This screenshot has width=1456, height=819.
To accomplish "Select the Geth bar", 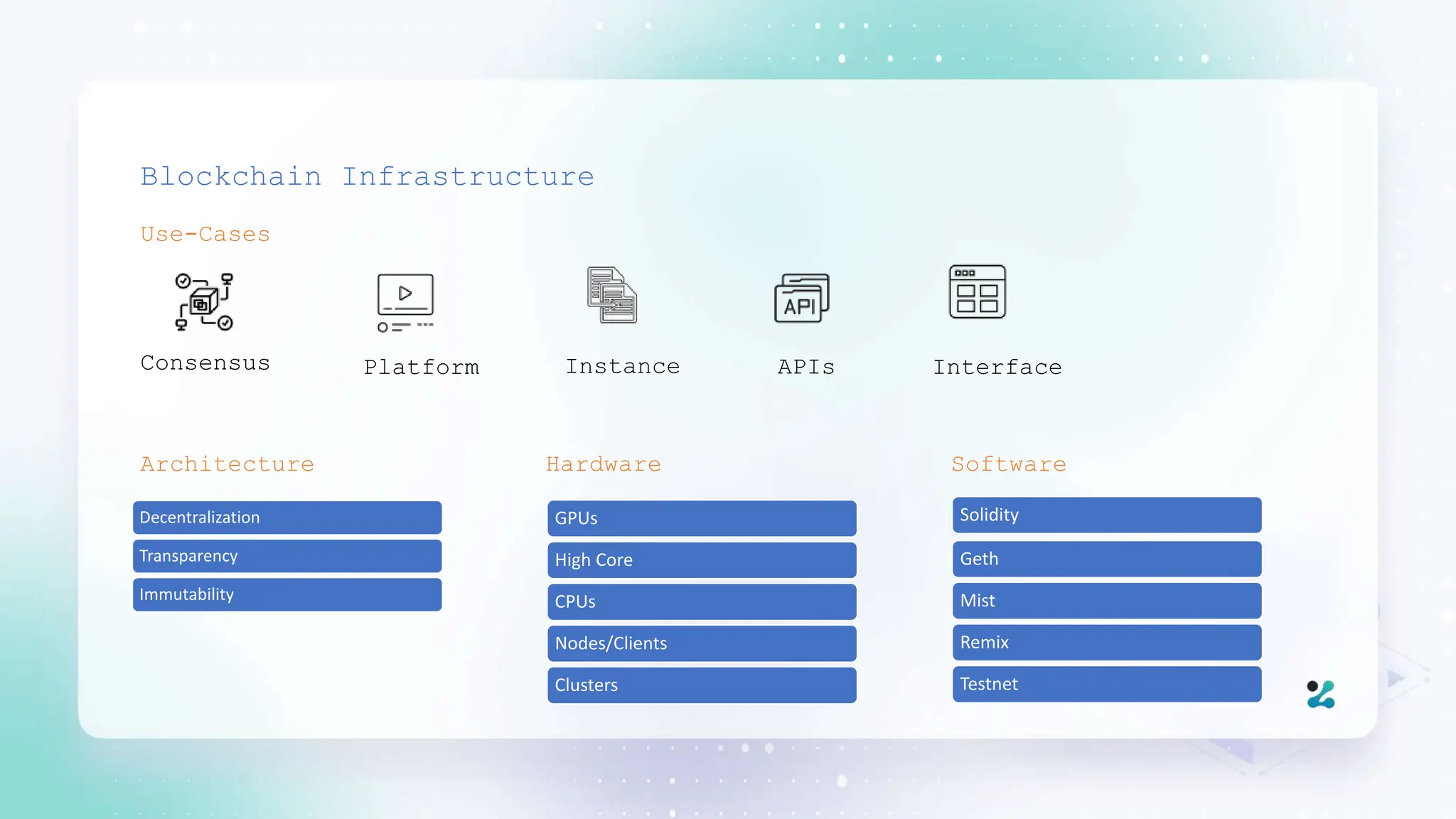I will (1107, 559).
